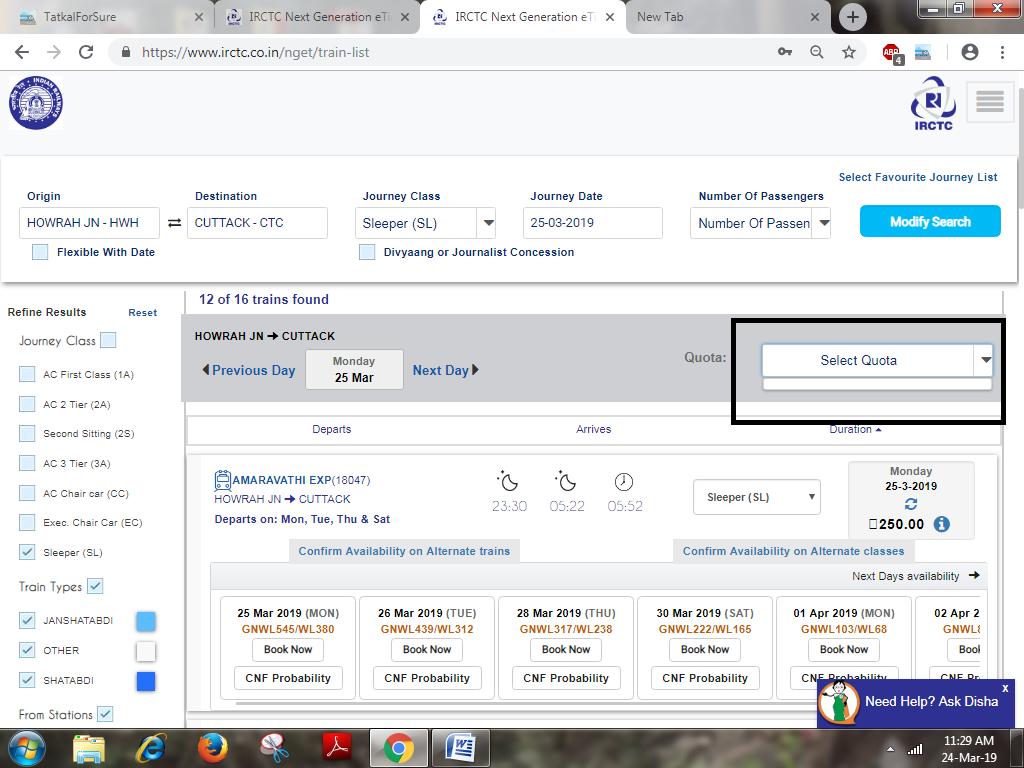Click Book Now for 25 Mar 2019

click(x=288, y=650)
